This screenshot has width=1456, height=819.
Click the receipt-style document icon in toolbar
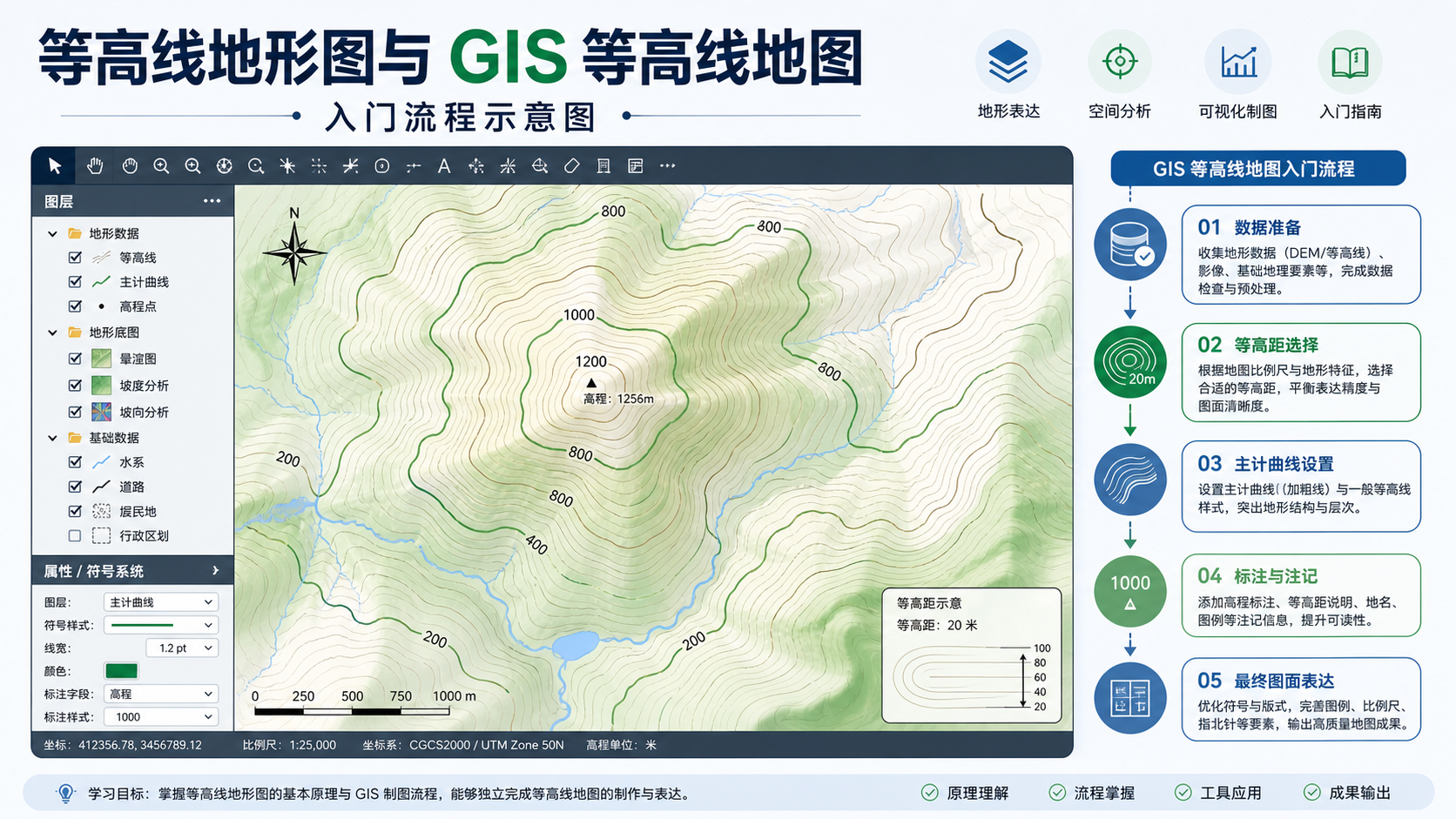pyautogui.click(x=603, y=165)
